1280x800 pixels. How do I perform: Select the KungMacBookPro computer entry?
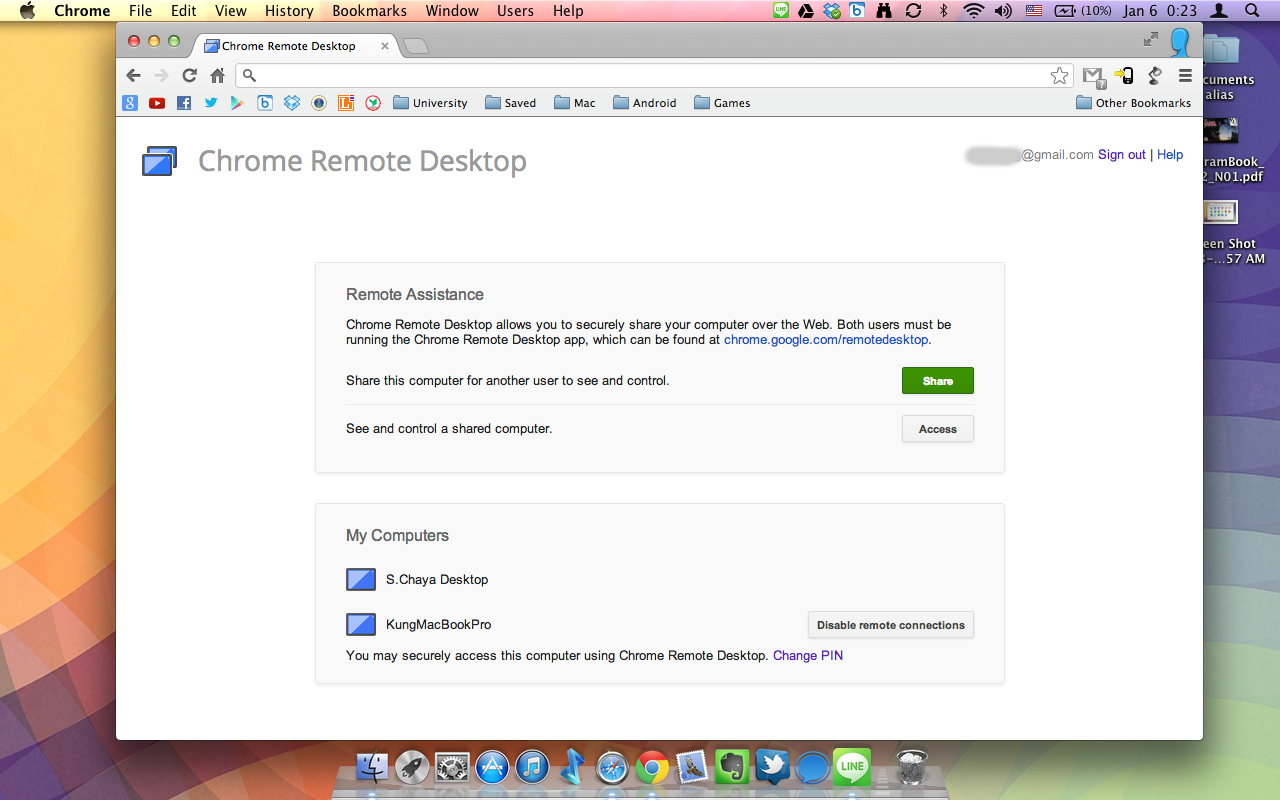pos(419,625)
